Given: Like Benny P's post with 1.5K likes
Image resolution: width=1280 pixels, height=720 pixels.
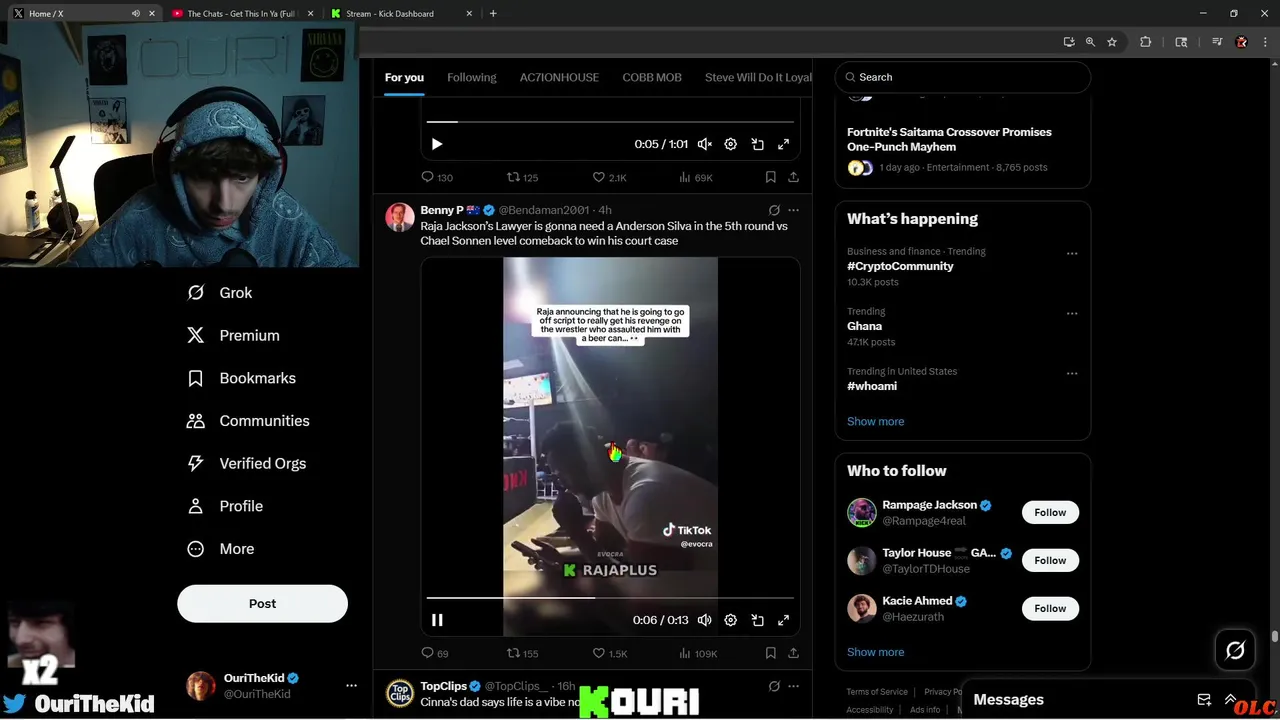Looking at the screenshot, I should pos(609,653).
